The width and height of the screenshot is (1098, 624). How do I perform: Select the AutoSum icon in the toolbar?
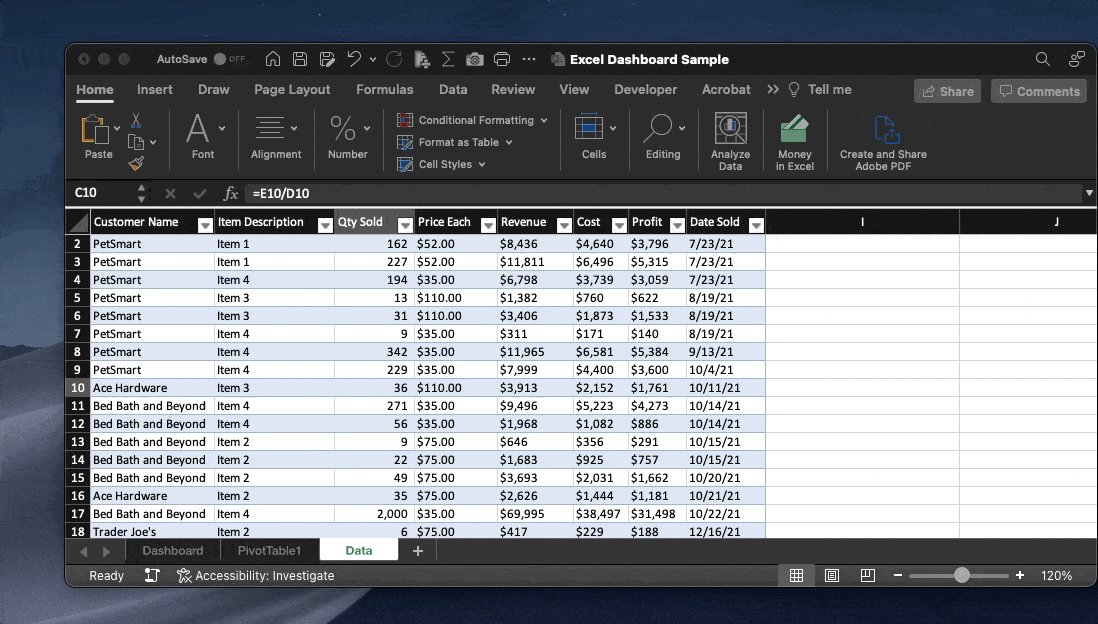coord(447,58)
